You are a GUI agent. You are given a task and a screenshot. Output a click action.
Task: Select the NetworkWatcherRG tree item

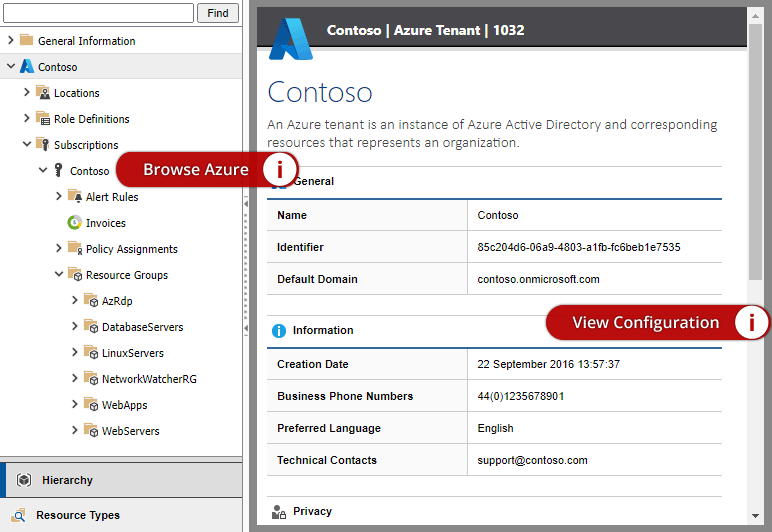pos(149,379)
